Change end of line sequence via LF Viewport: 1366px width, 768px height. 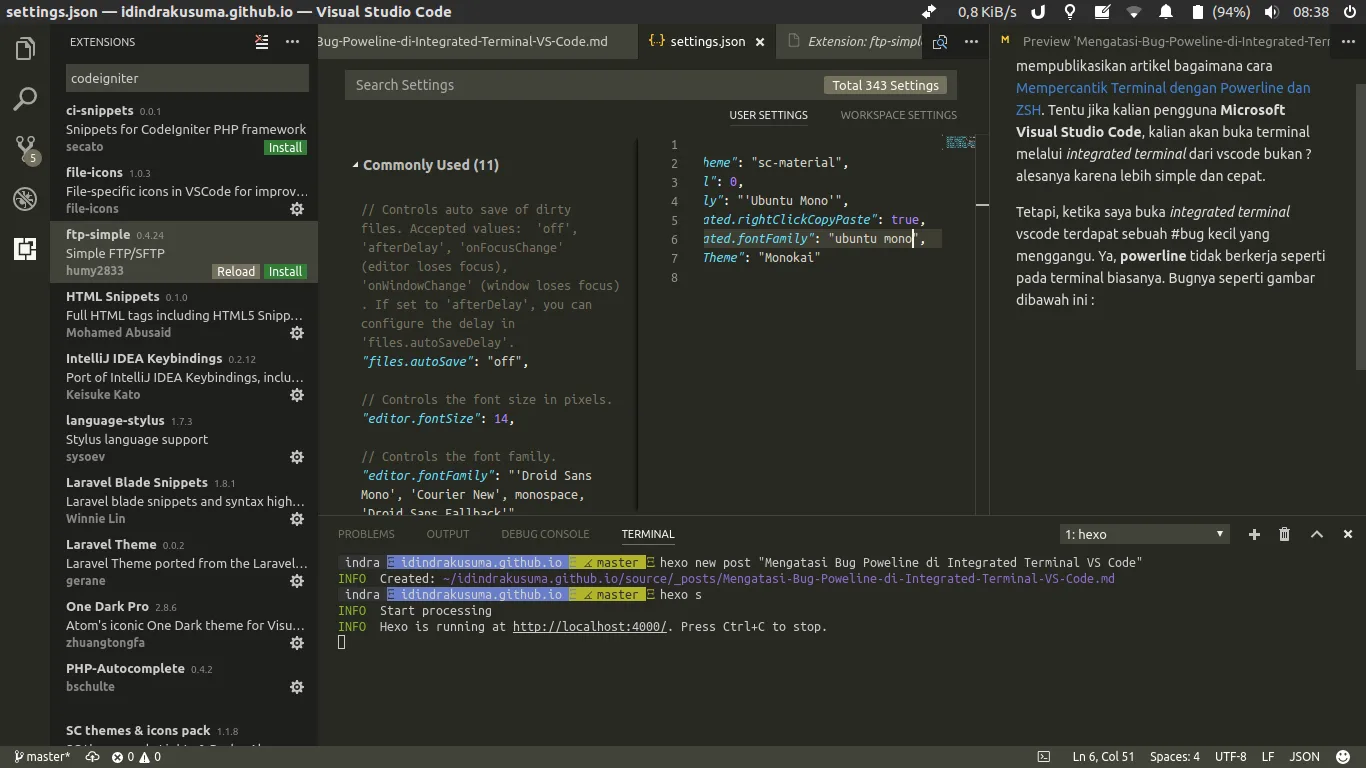point(1268,757)
